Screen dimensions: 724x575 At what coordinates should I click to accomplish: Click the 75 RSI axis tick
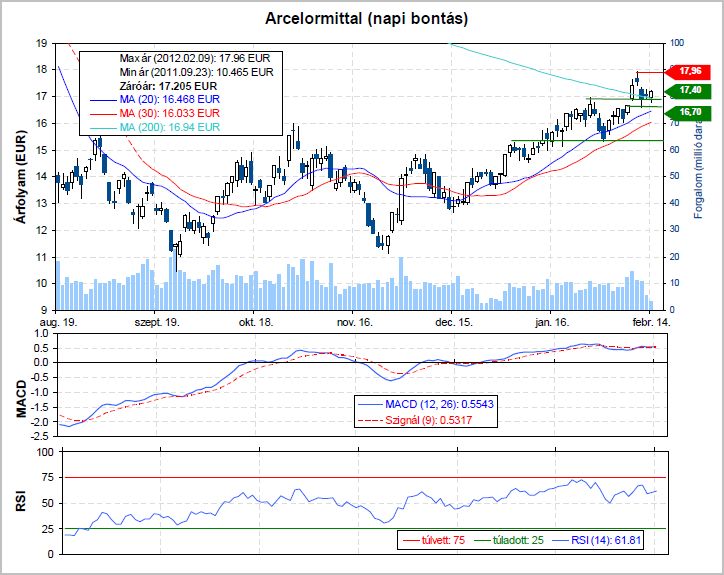click(48, 478)
